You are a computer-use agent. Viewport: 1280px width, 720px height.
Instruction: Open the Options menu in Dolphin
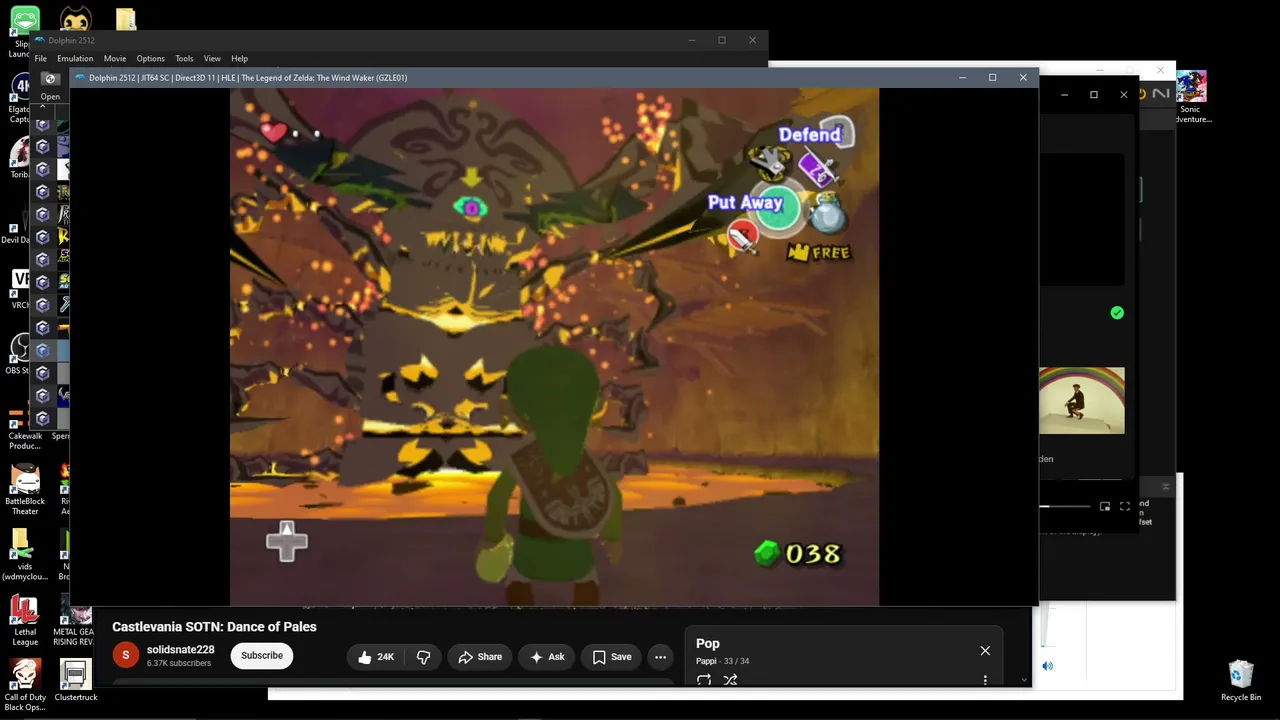click(151, 59)
